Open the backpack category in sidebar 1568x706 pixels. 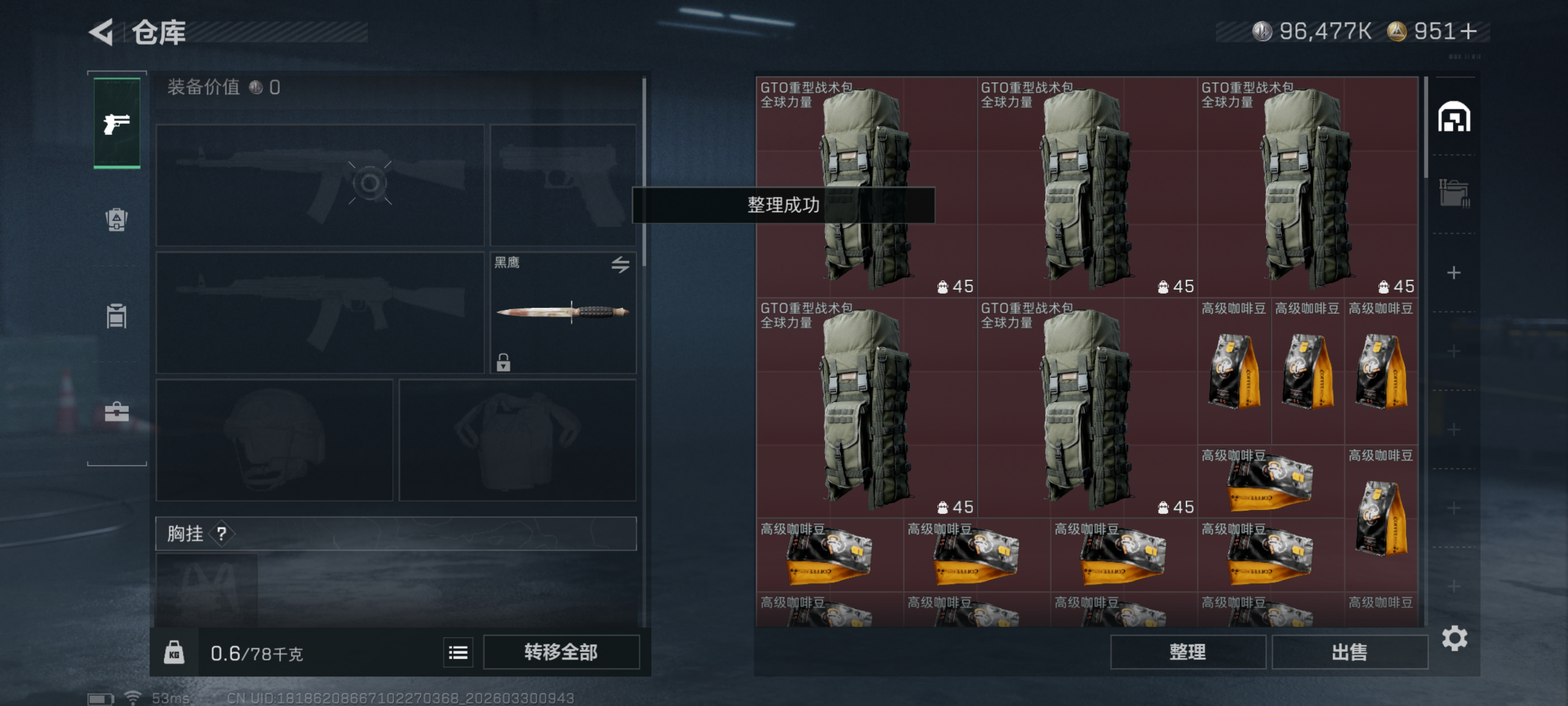point(116,219)
